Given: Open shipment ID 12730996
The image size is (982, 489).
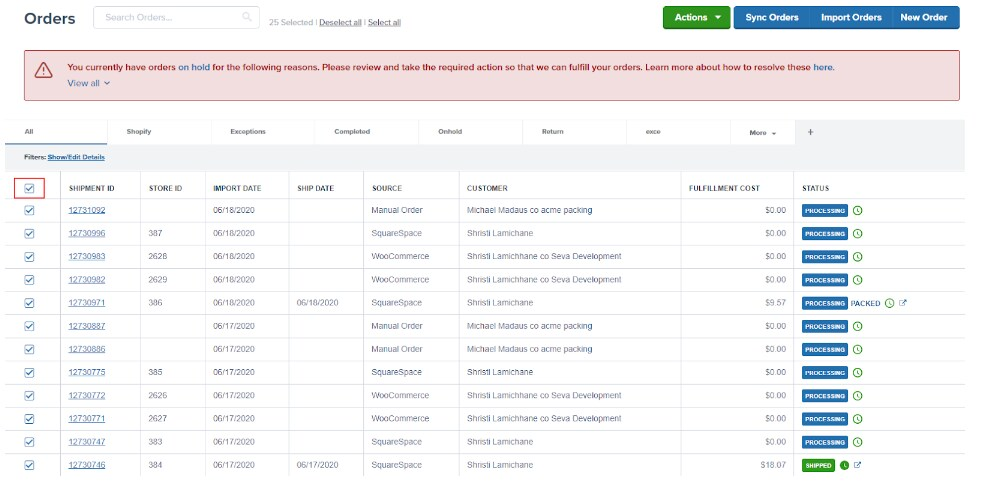Looking at the screenshot, I should click(x=87, y=234).
